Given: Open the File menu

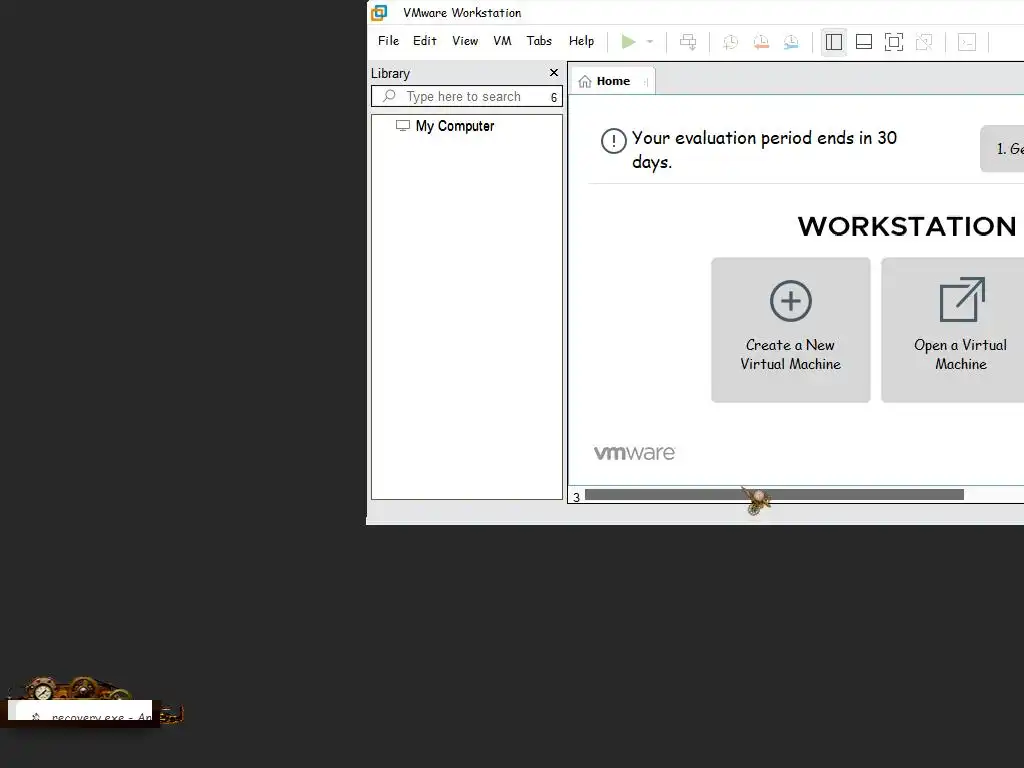Looking at the screenshot, I should [388, 41].
